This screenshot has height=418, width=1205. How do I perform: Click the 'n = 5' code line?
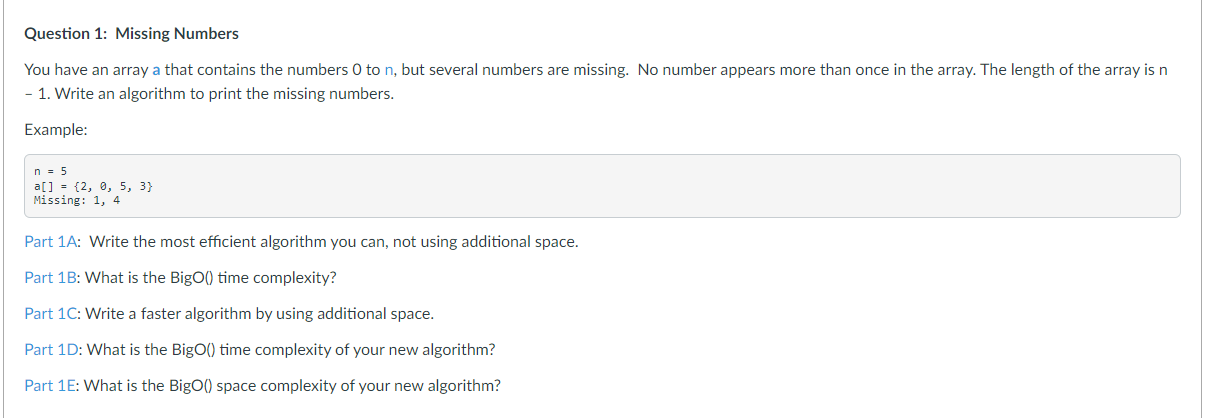click(x=50, y=172)
